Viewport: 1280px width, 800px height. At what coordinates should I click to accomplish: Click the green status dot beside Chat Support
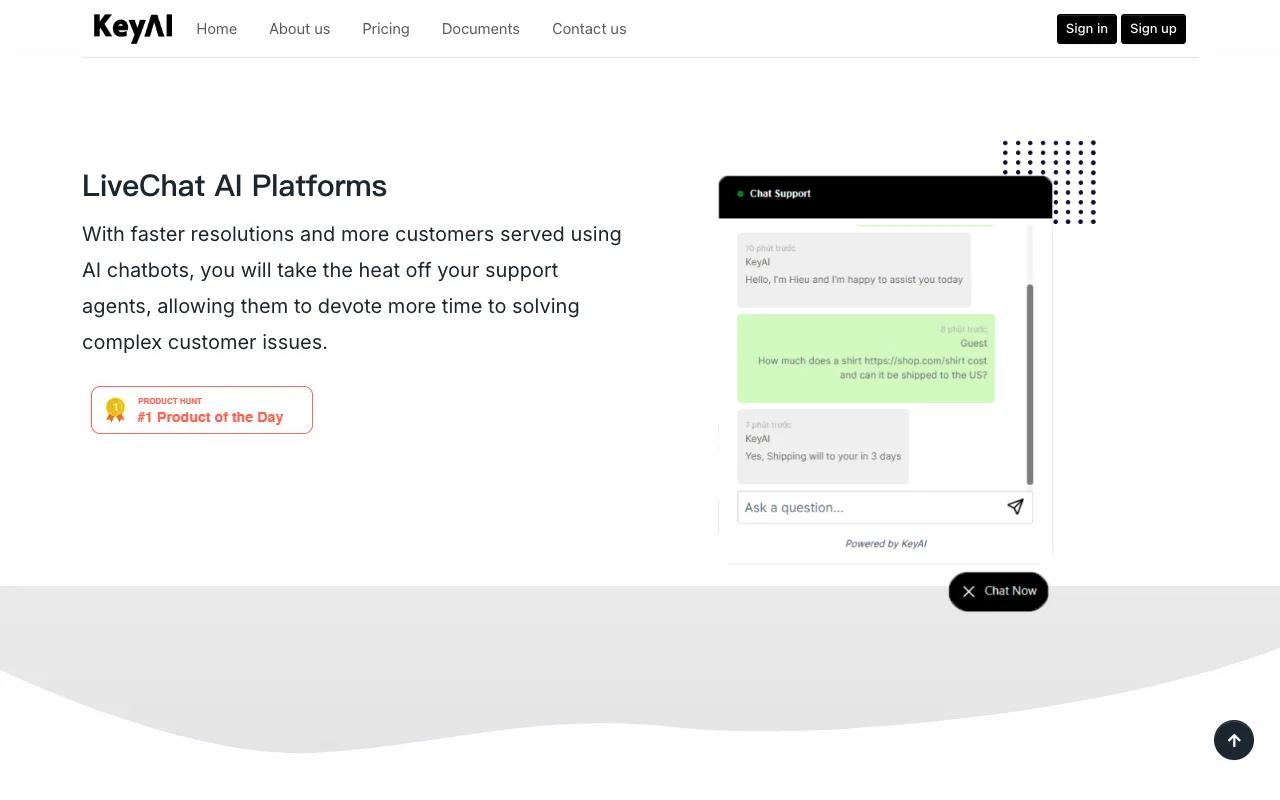(740, 194)
